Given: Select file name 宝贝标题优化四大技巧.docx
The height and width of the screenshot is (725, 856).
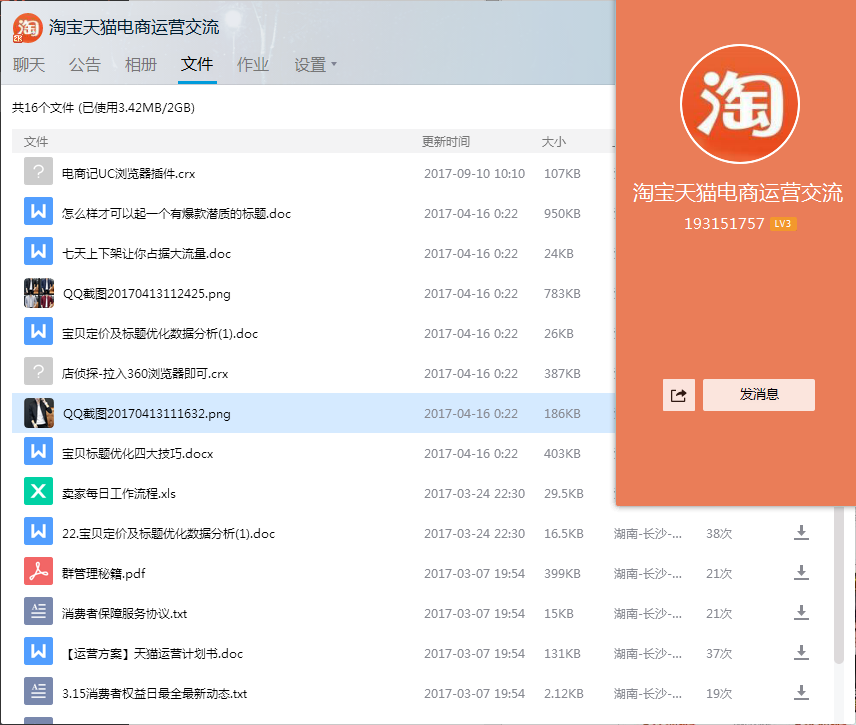Looking at the screenshot, I should (x=138, y=454).
